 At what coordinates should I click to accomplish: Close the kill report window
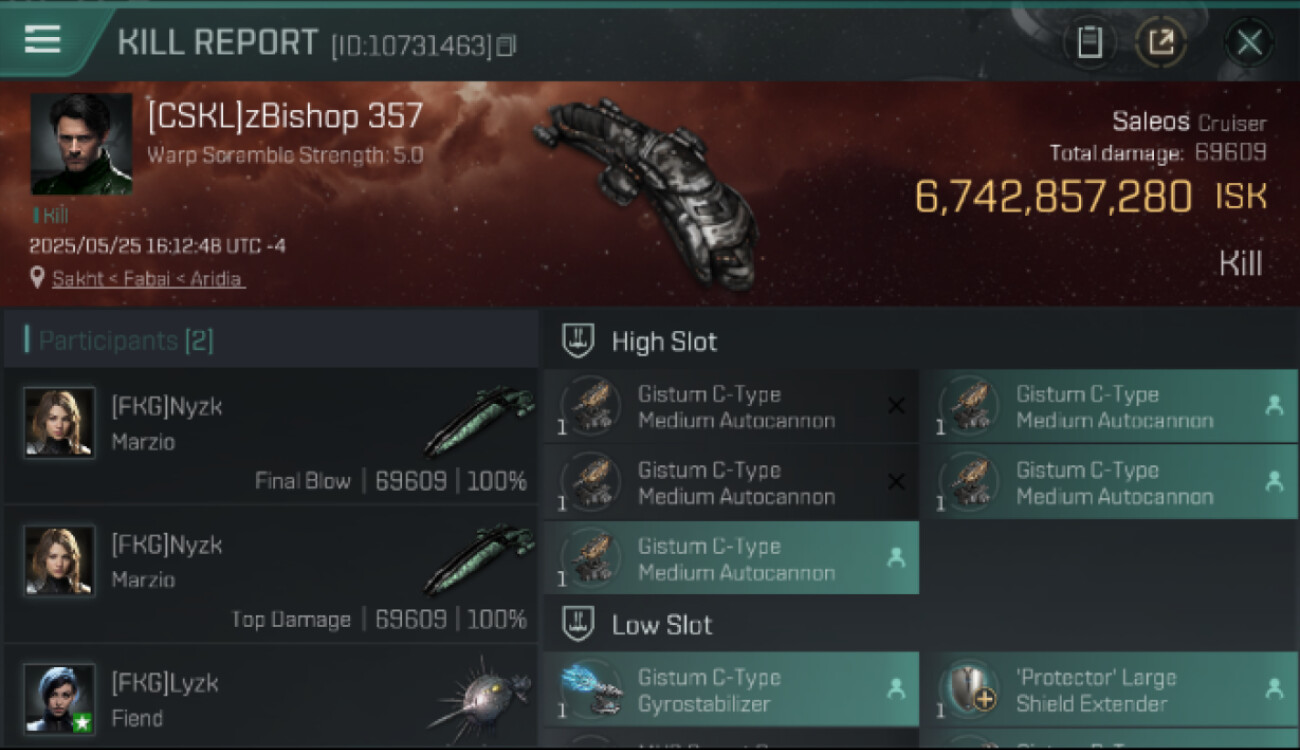[1249, 42]
